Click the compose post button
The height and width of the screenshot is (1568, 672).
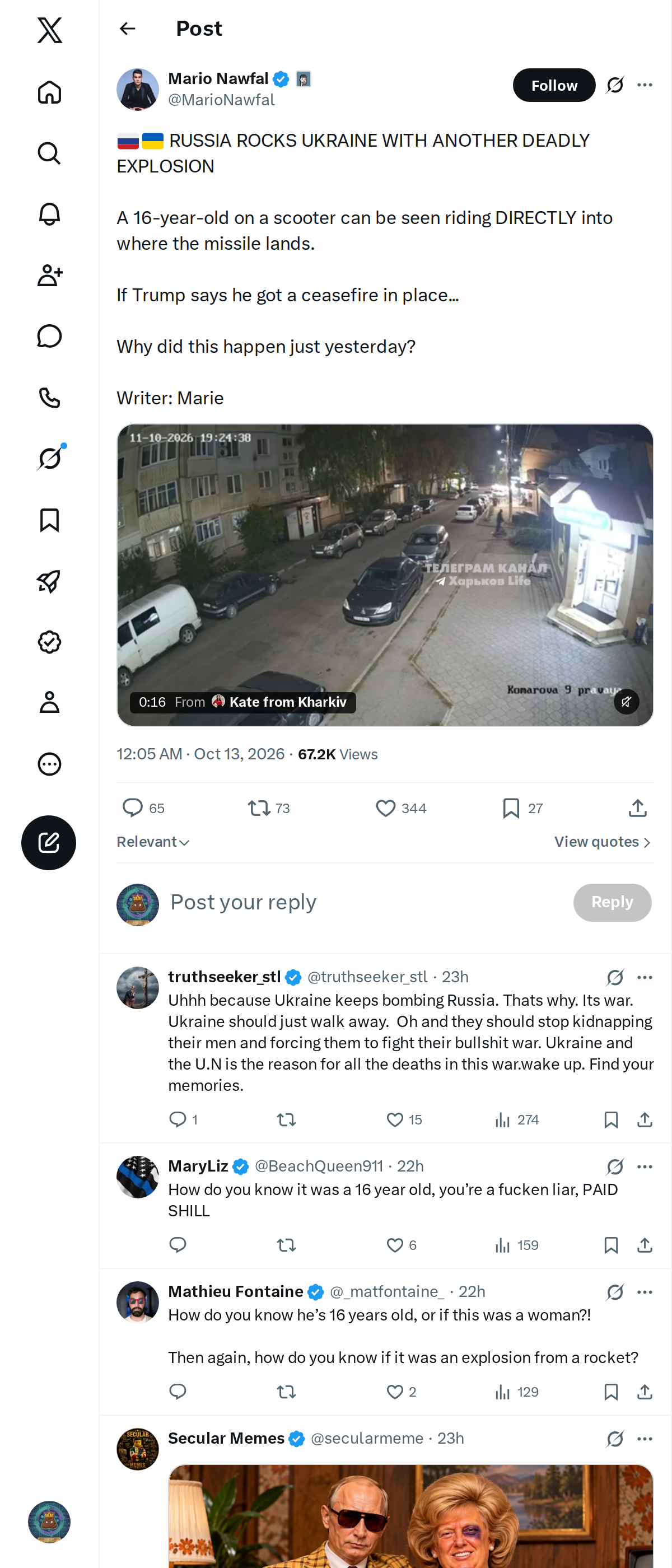49,842
